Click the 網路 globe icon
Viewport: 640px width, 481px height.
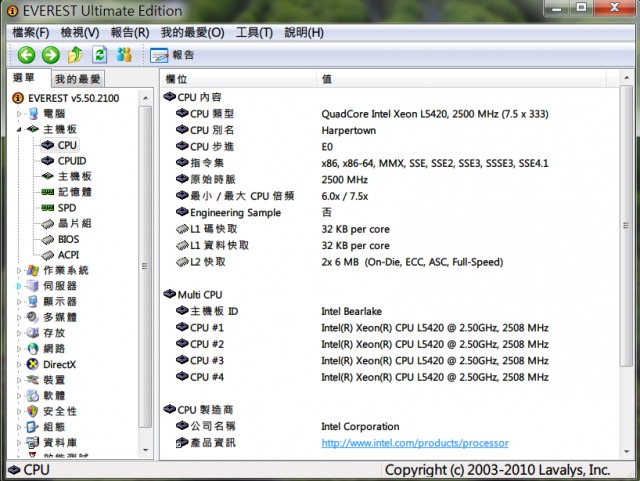(x=33, y=349)
